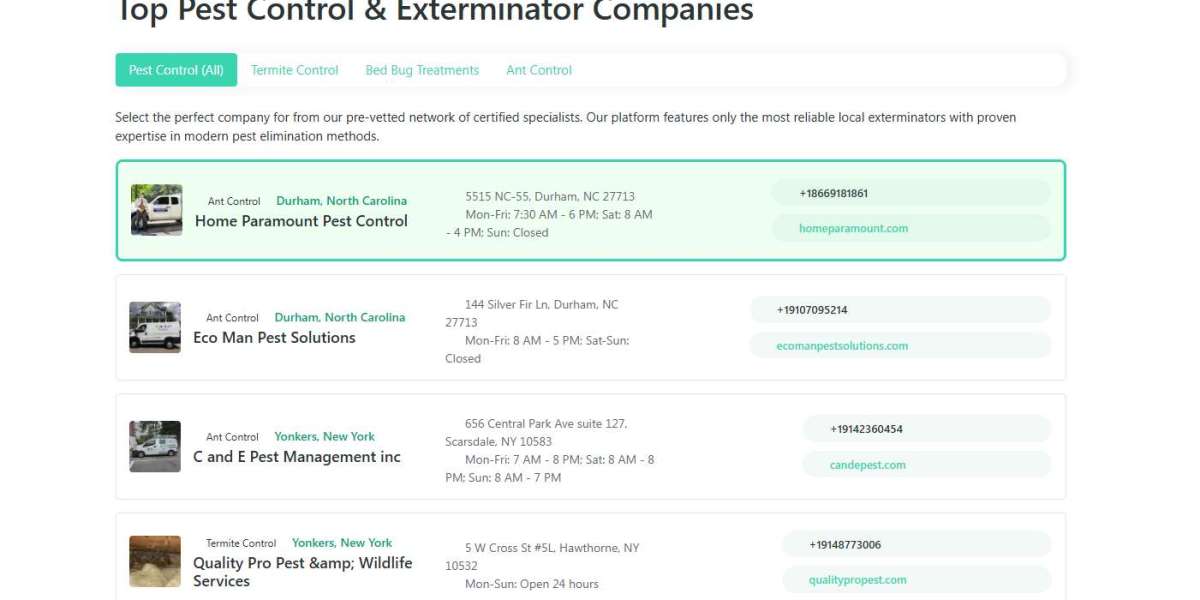This screenshot has height=600, width=1200.
Task: Click Durham, North Carolina location link
Action: tap(342, 200)
